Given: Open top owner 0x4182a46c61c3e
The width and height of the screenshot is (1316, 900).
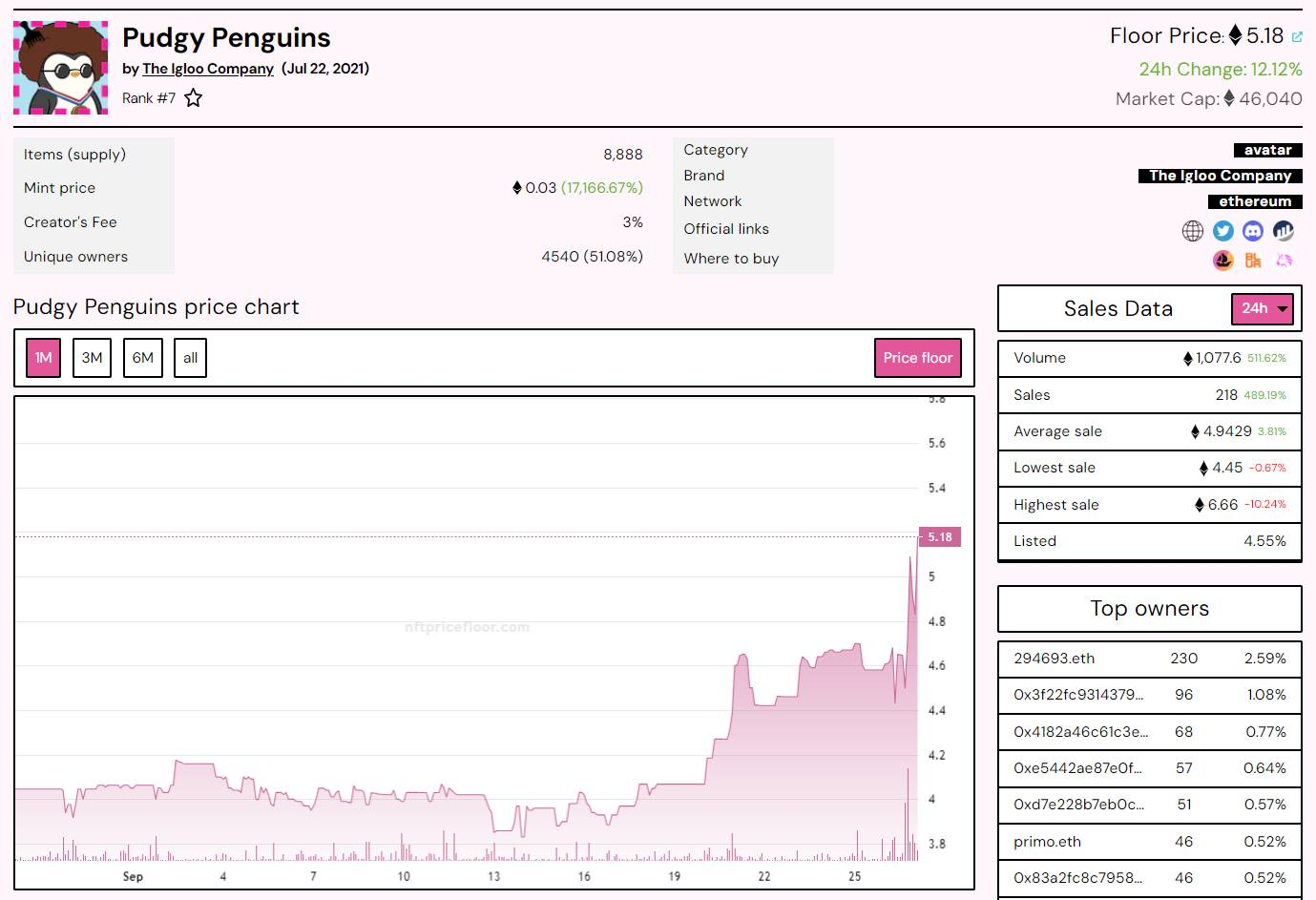Looking at the screenshot, I should (x=1080, y=732).
